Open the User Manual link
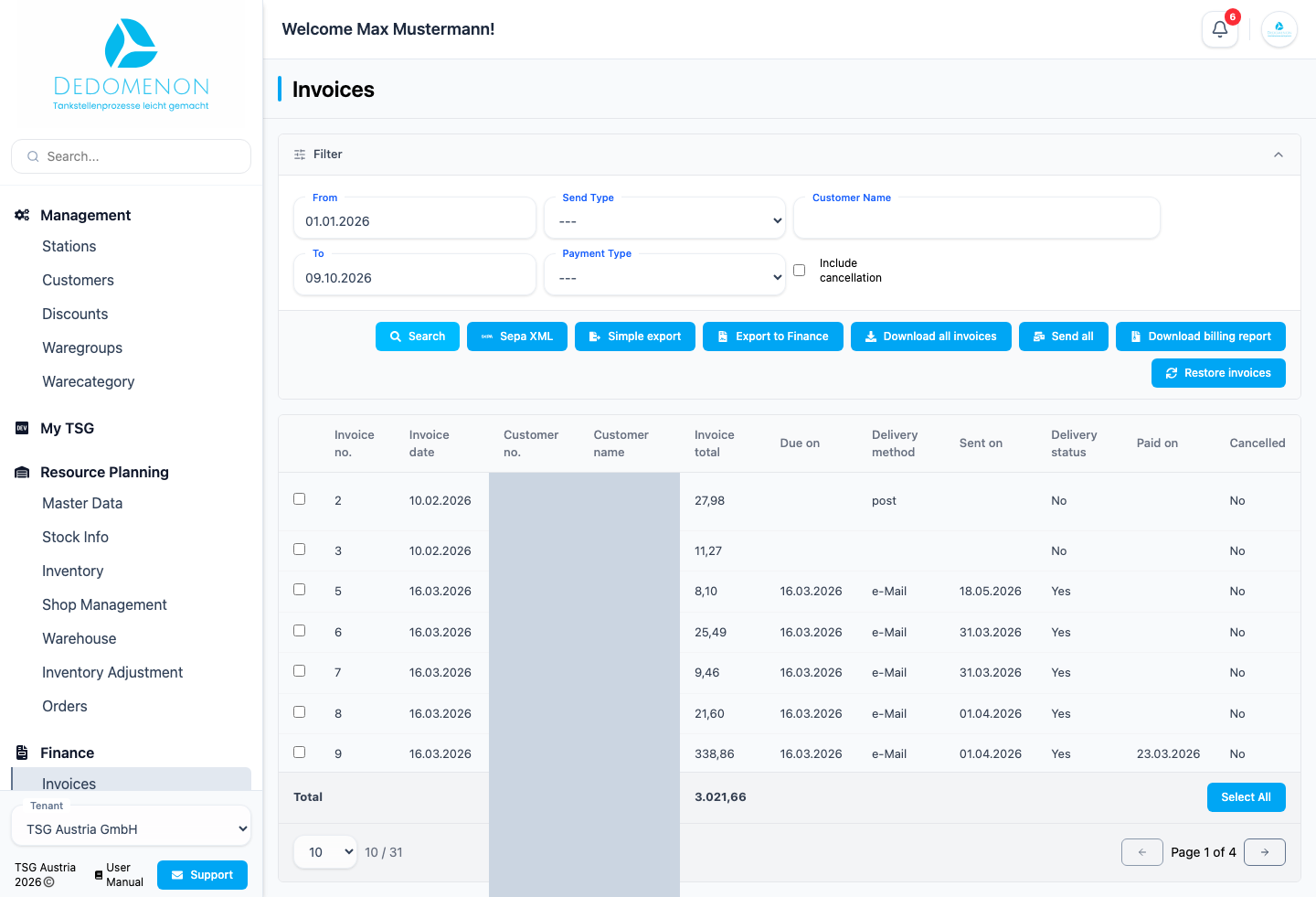Screen dimensions: 1316x897 point(119,875)
